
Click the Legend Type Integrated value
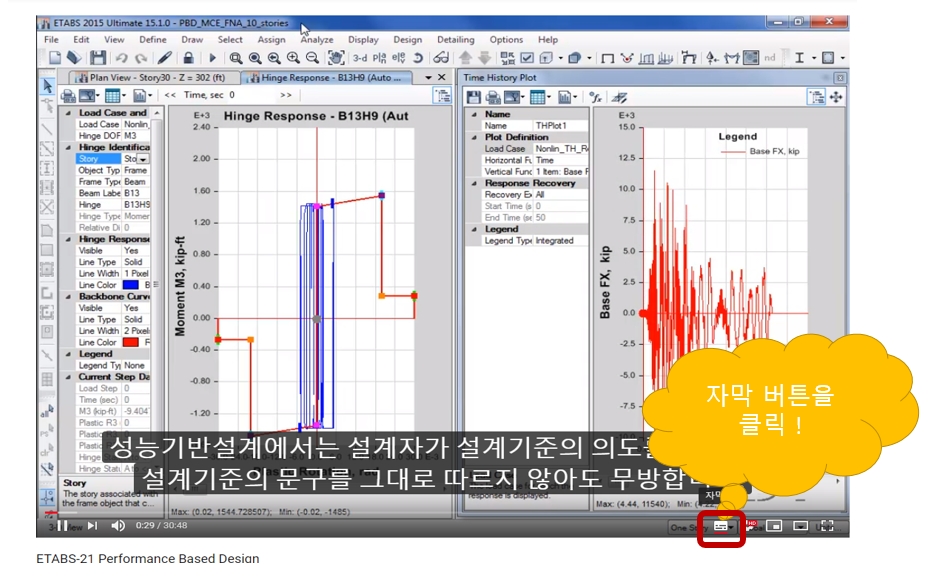pyautogui.click(x=560, y=241)
